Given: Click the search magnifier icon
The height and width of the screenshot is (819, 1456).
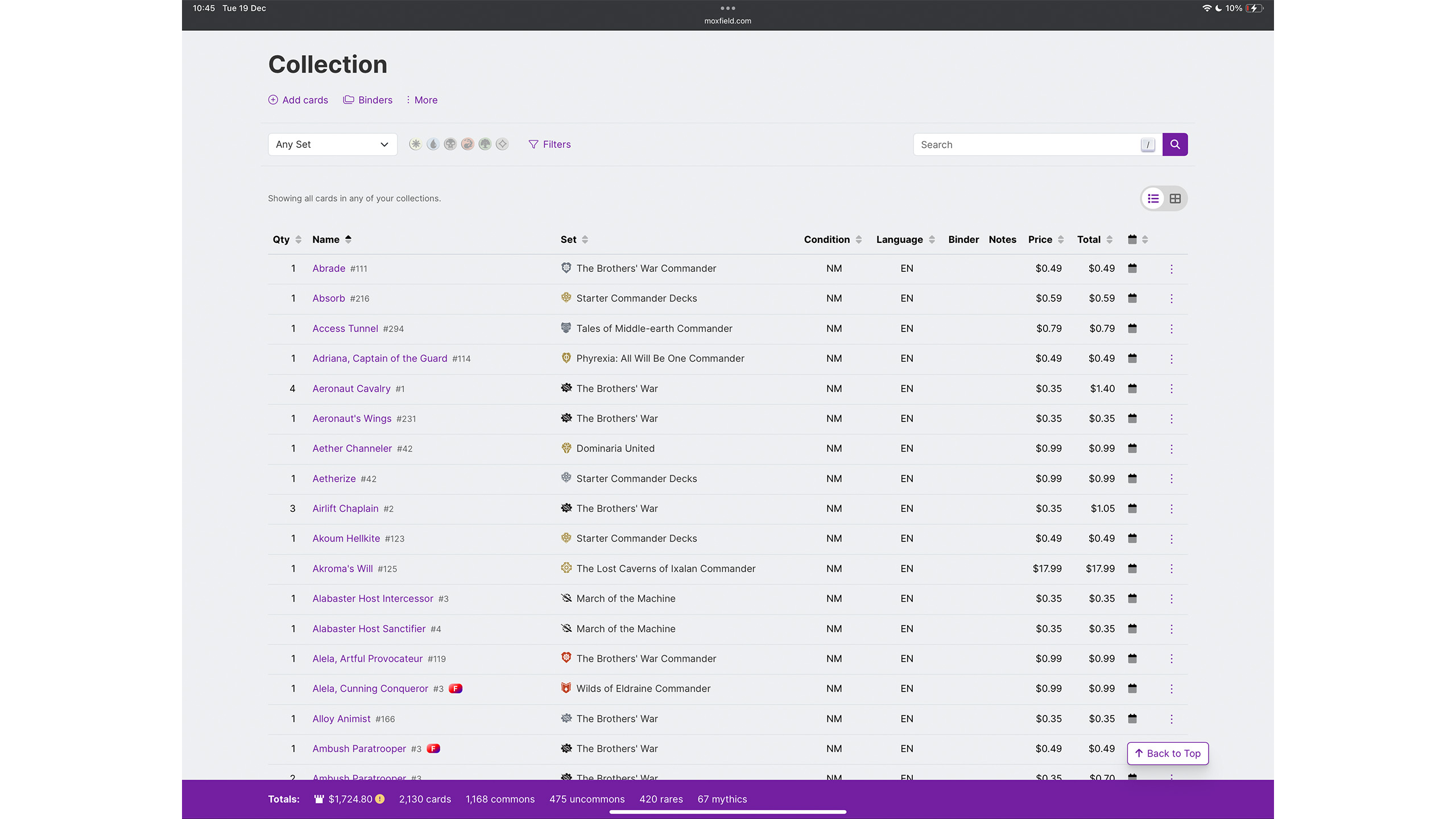Looking at the screenshot, I should click(1175, 144).
